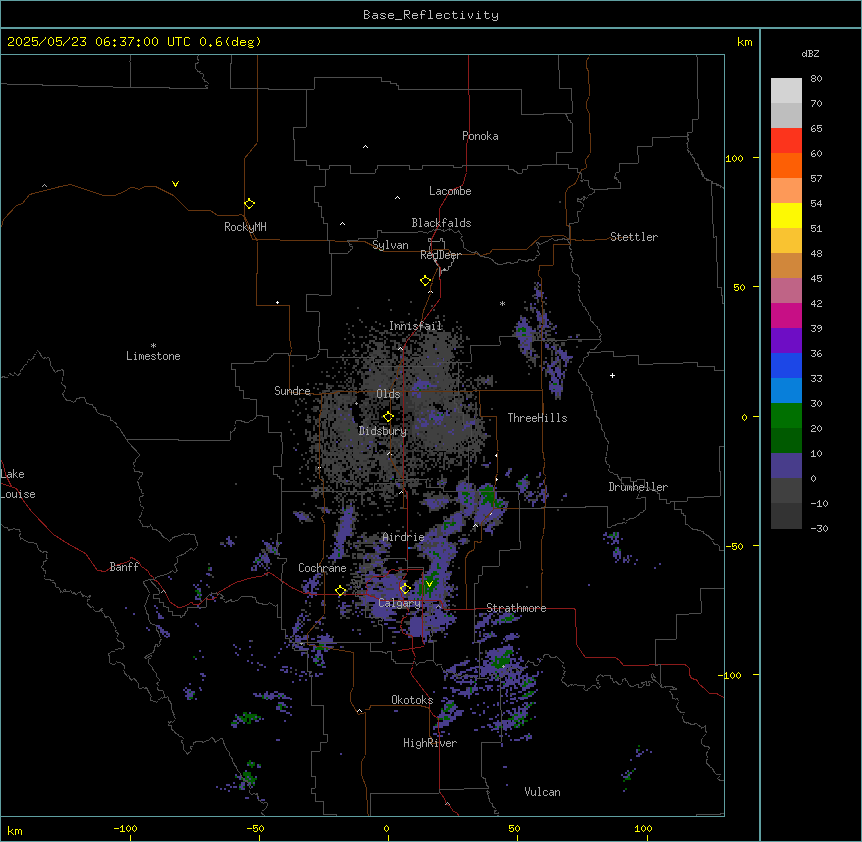
Task: Select the Cochrane label
Action: tap(322, 568)
